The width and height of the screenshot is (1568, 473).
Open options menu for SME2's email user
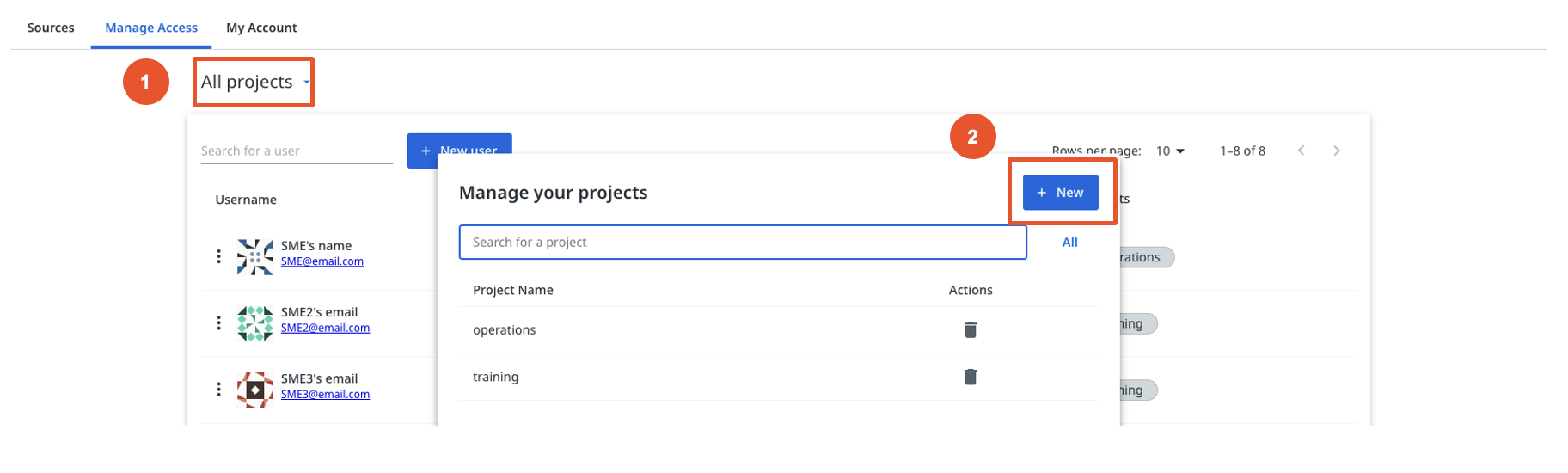218,322
